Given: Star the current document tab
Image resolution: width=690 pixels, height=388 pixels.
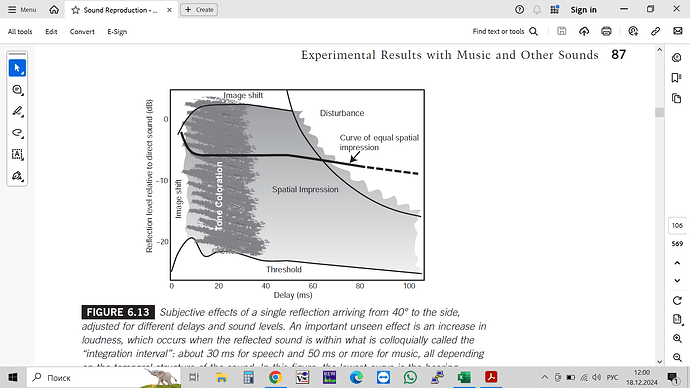Looking at the screenshot, I should [75, 10].
